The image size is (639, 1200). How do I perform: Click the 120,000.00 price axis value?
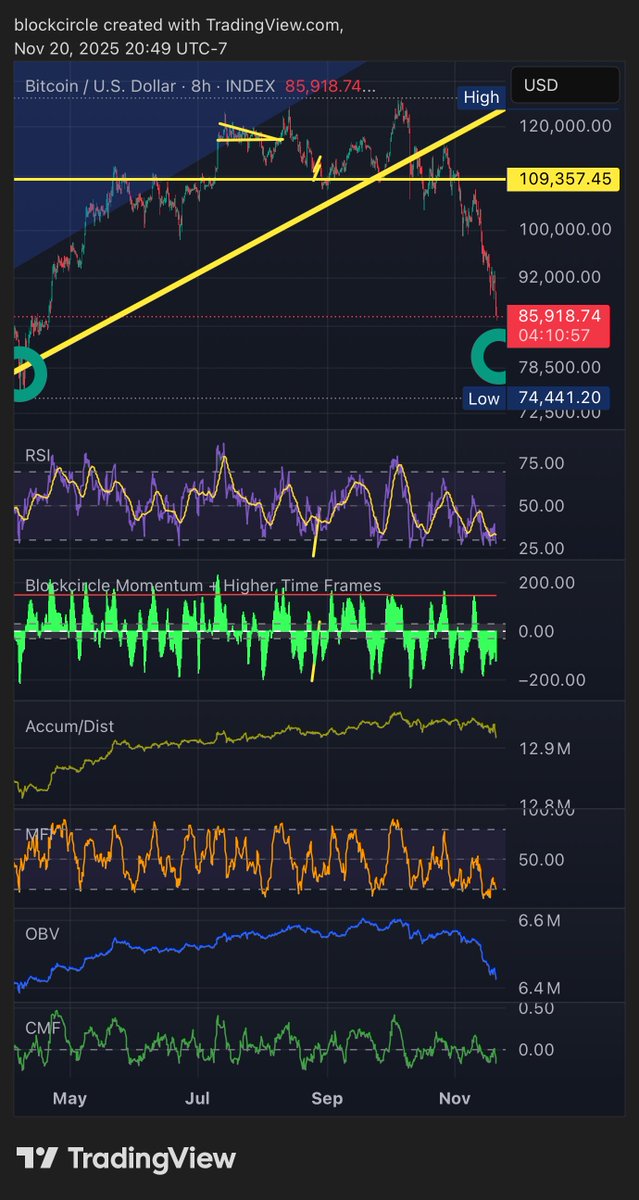point(565,126)
